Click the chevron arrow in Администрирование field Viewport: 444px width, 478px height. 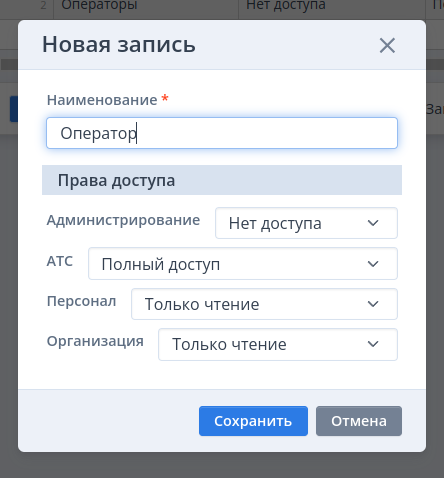click(x=373, y=223)
